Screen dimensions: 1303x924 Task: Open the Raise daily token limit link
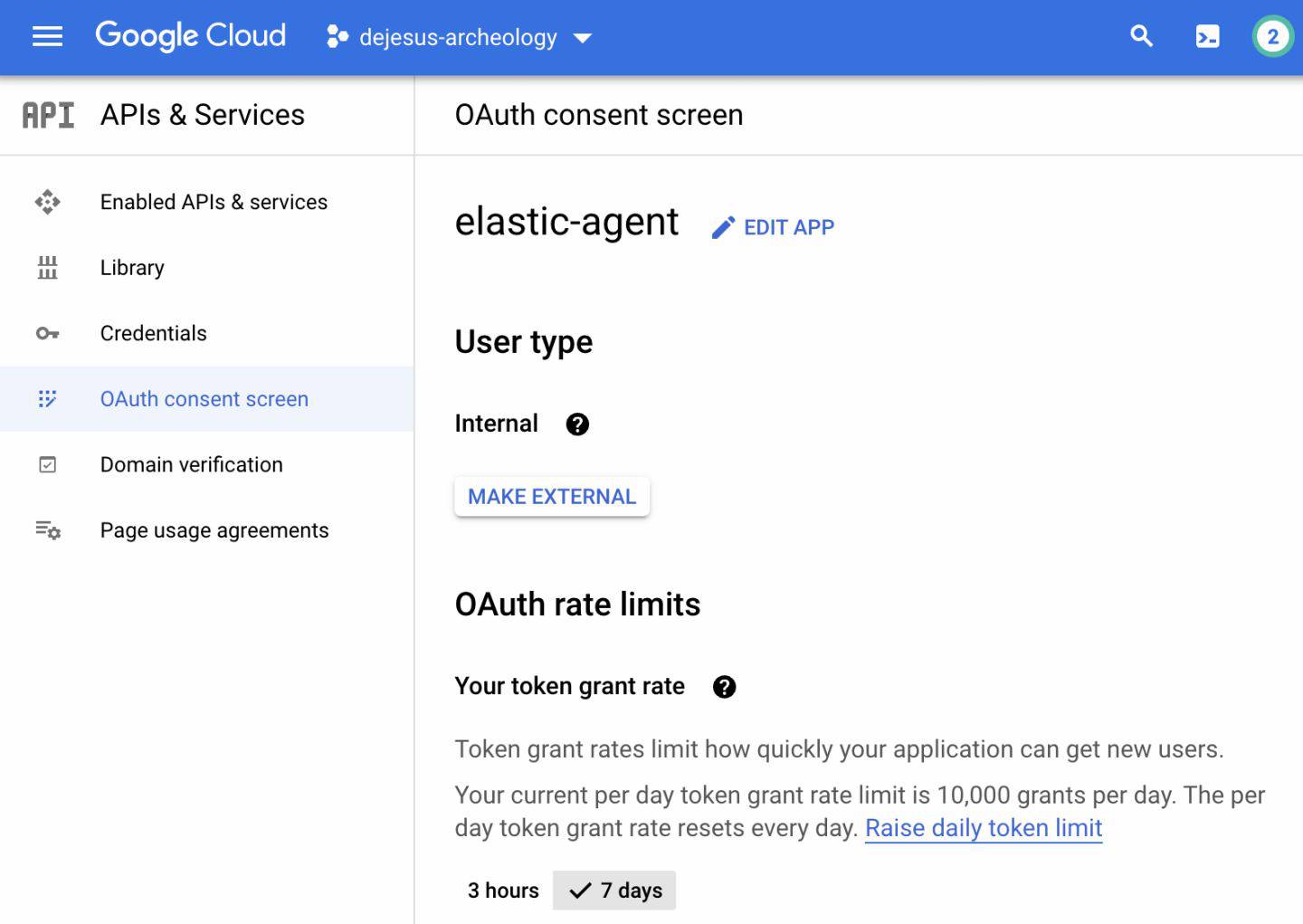point(984,828)
